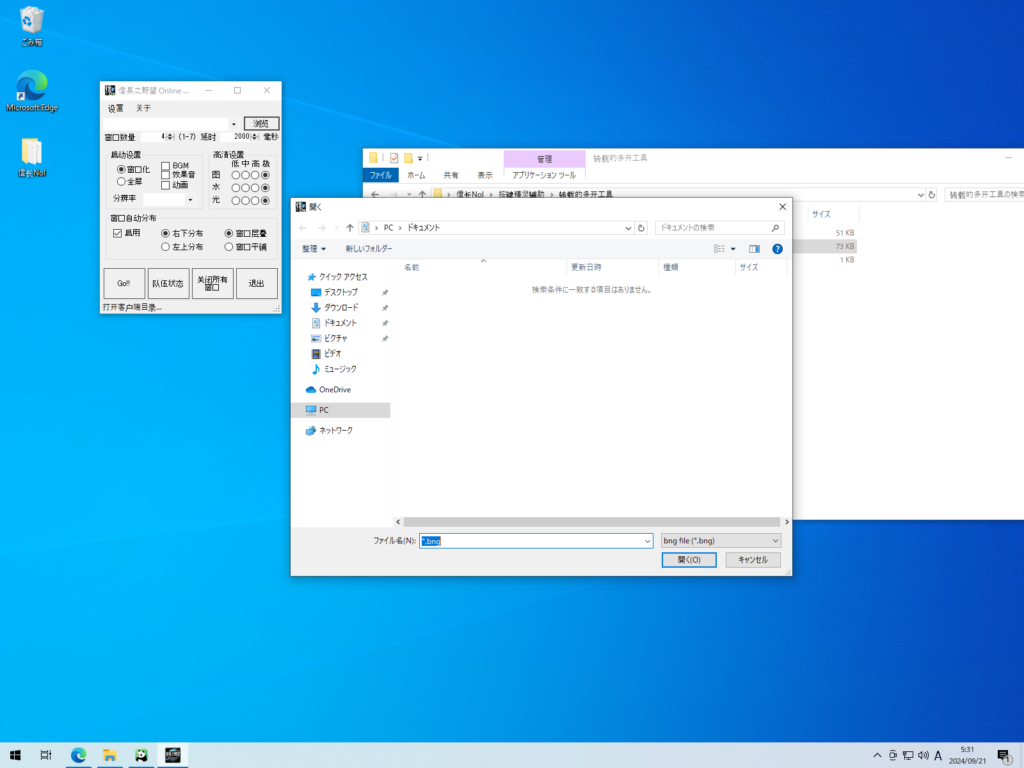
Task: Open File Explorer from the taskbar
Action: (111, 755)
